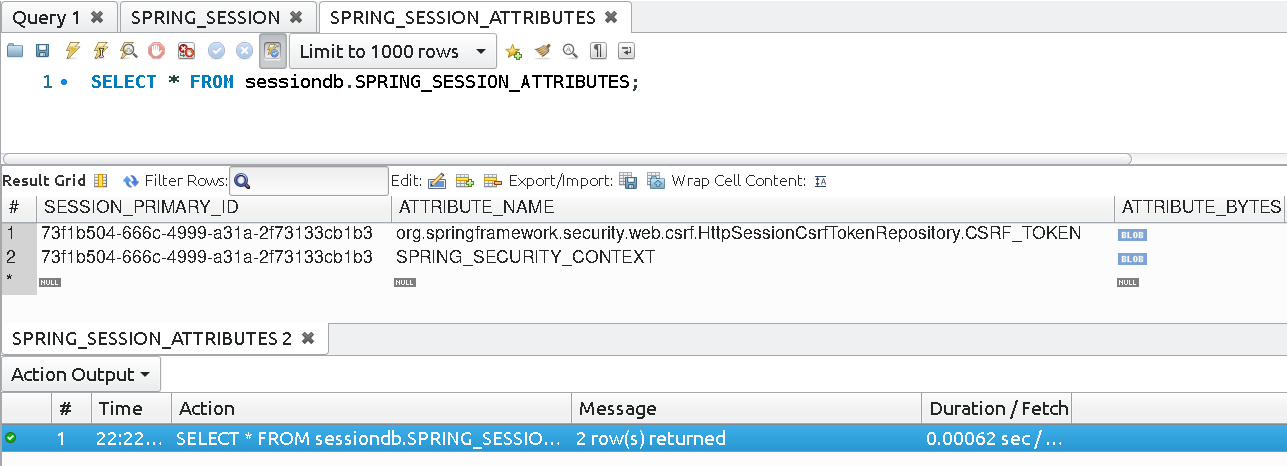Close the SPRING_SESSION_ATTRIBUTES 2 result tab
The width and height of the screenshot is (1287, 466).
[308, 338]
